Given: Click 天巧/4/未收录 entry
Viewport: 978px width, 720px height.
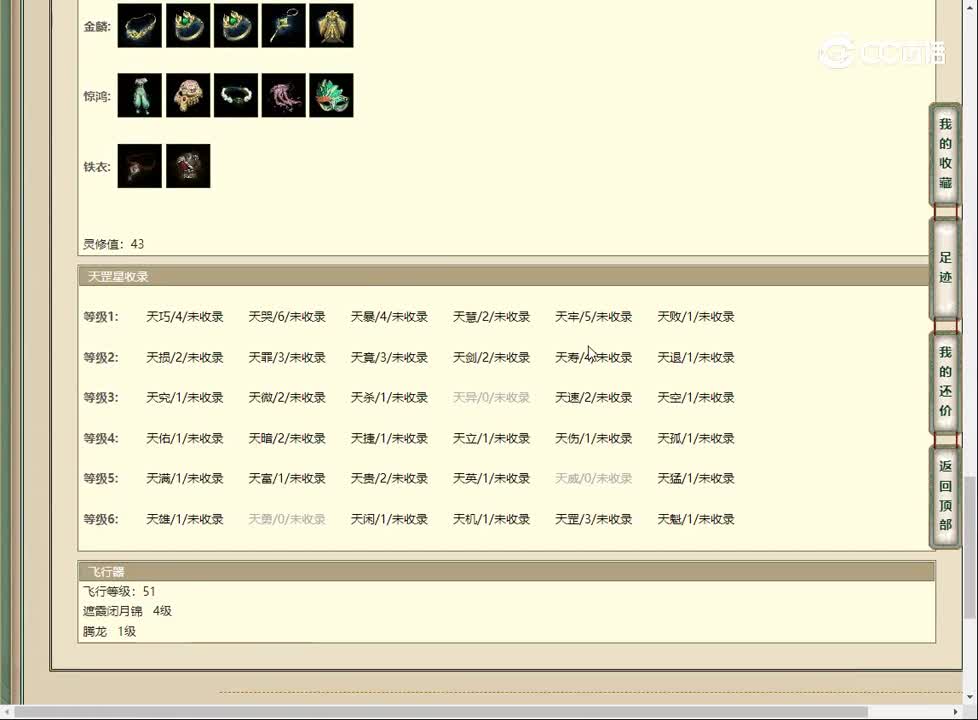Looking at the screenshot, I should [x=185, y=317].
